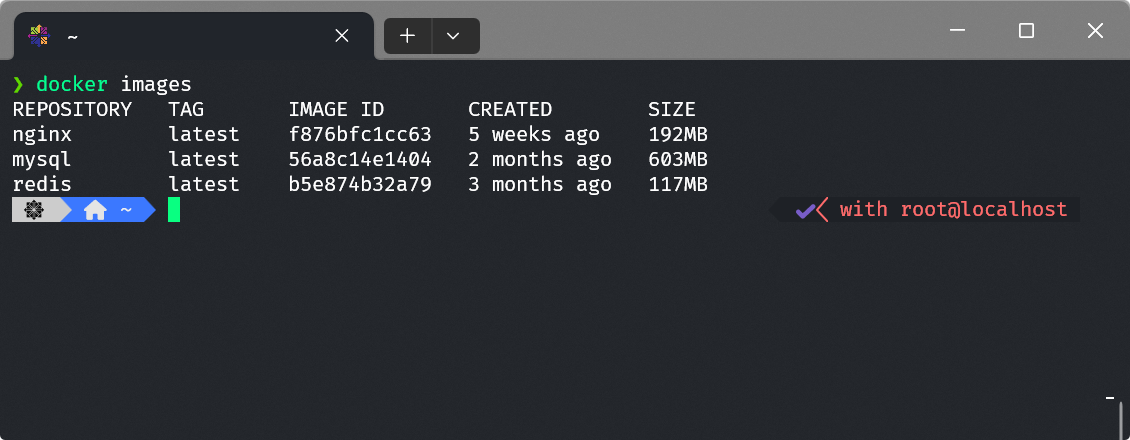
Task: Open a new tab with the plus button
Action: point(408,36)
